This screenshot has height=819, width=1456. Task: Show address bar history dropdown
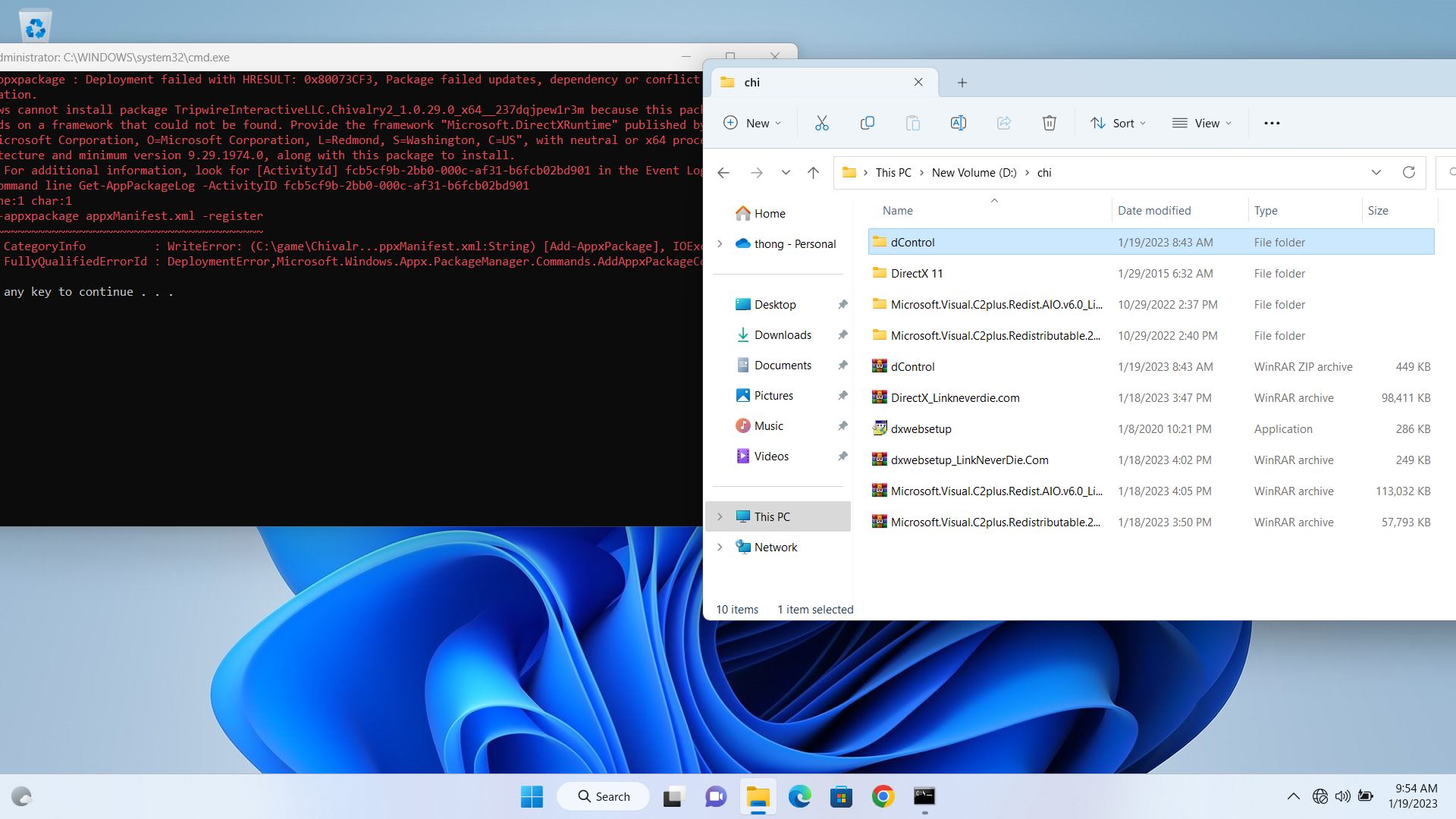coord(1376,172)
